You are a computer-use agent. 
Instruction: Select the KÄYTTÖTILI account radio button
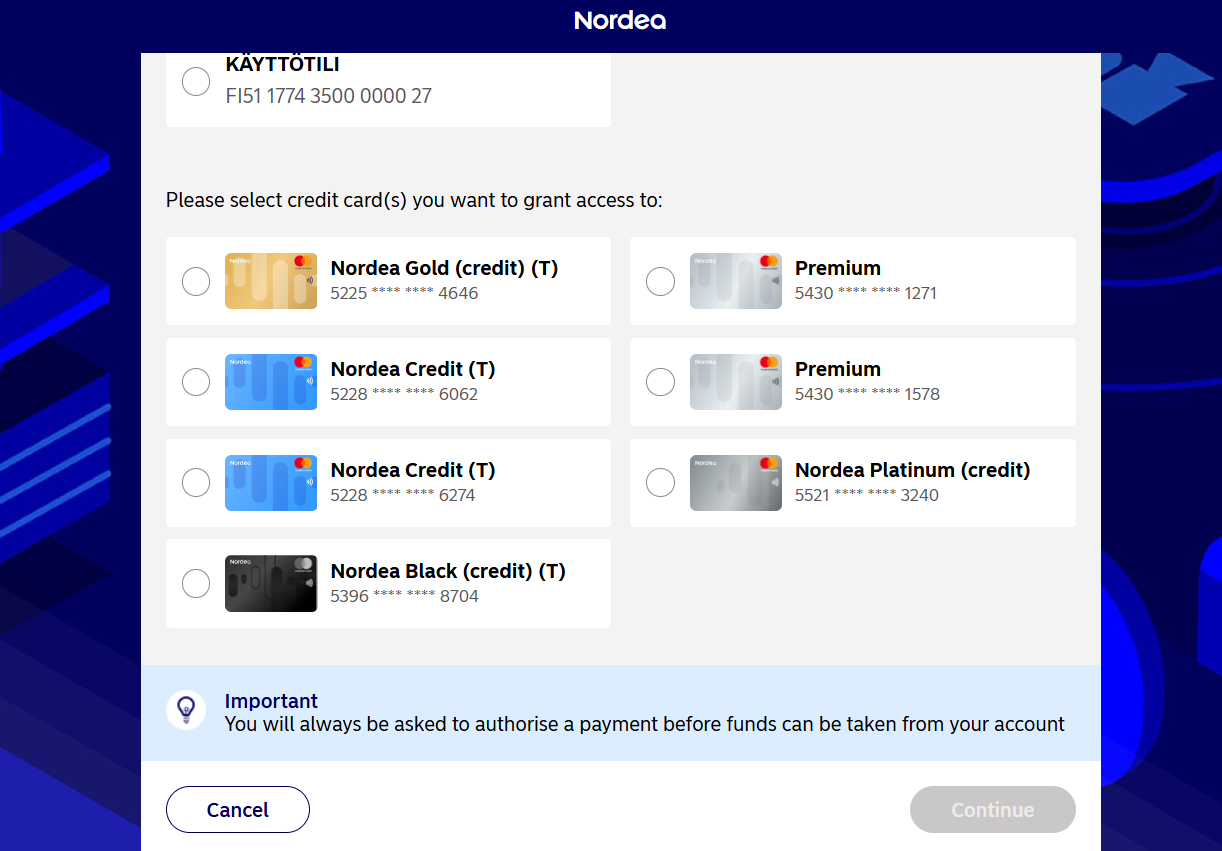pyautogui.click(x=196, y=81)
